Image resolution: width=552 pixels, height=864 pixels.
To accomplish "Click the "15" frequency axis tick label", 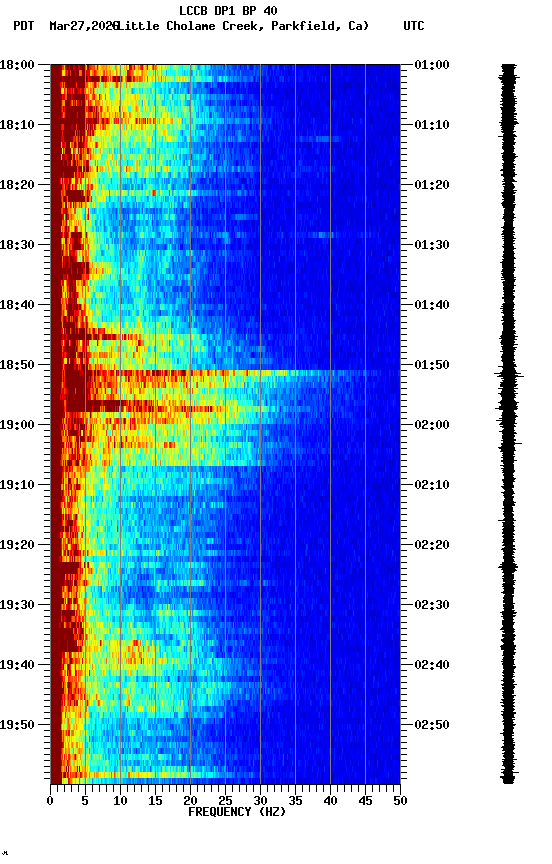I will pyautogui.click(x=155, y=801).
